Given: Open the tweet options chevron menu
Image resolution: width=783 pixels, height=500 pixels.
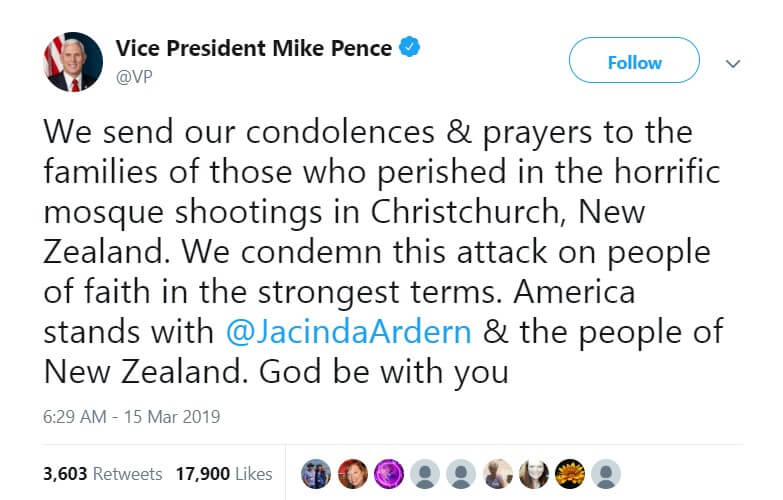Looking at the screenshot, I should click(x=733, y=63).
